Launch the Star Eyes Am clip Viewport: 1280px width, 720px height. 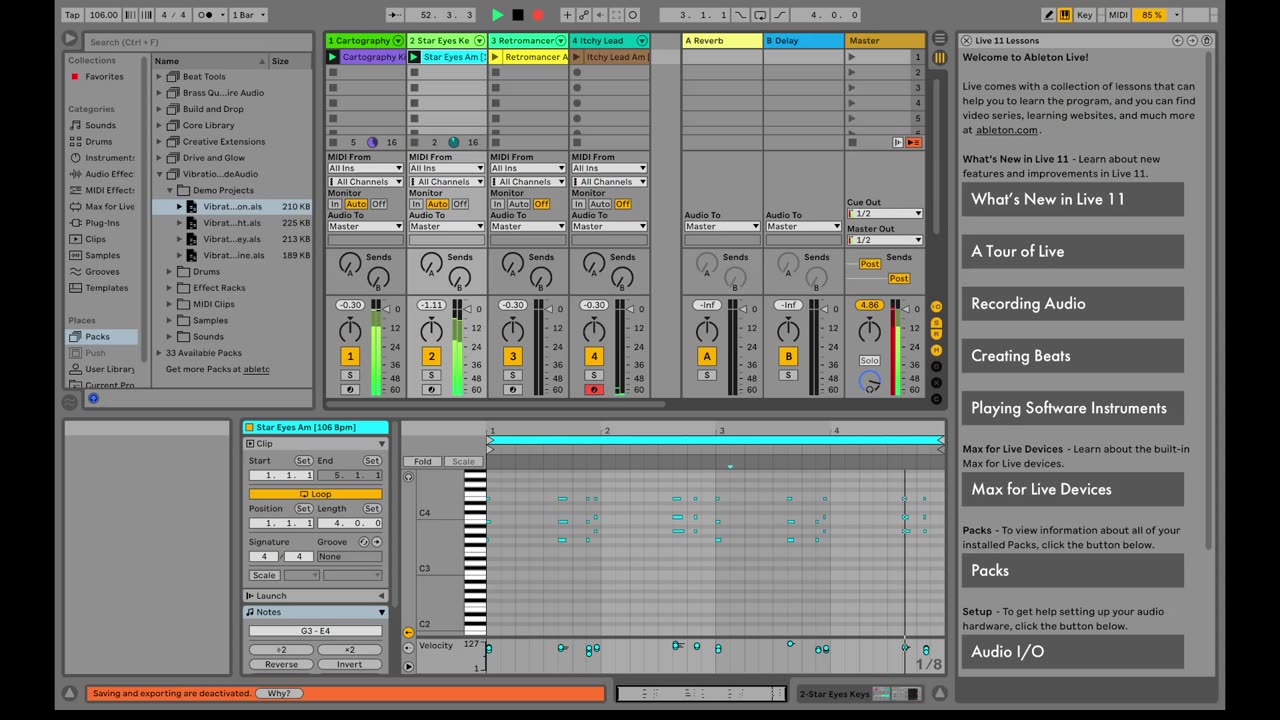click(x=414, y=57)
